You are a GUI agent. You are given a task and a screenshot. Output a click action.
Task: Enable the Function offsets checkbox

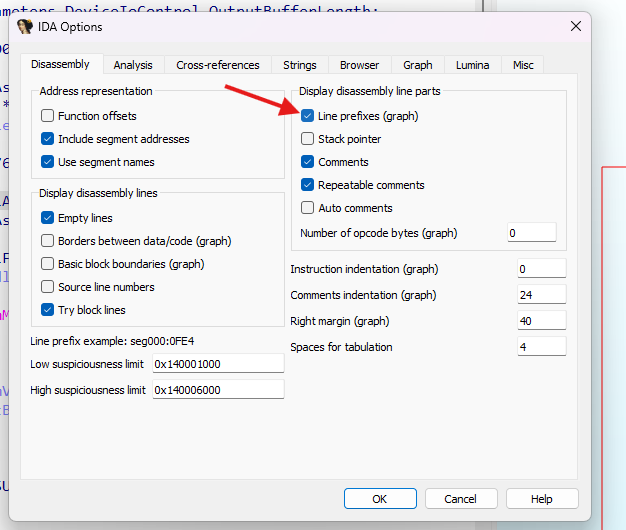tap(48, 116)
